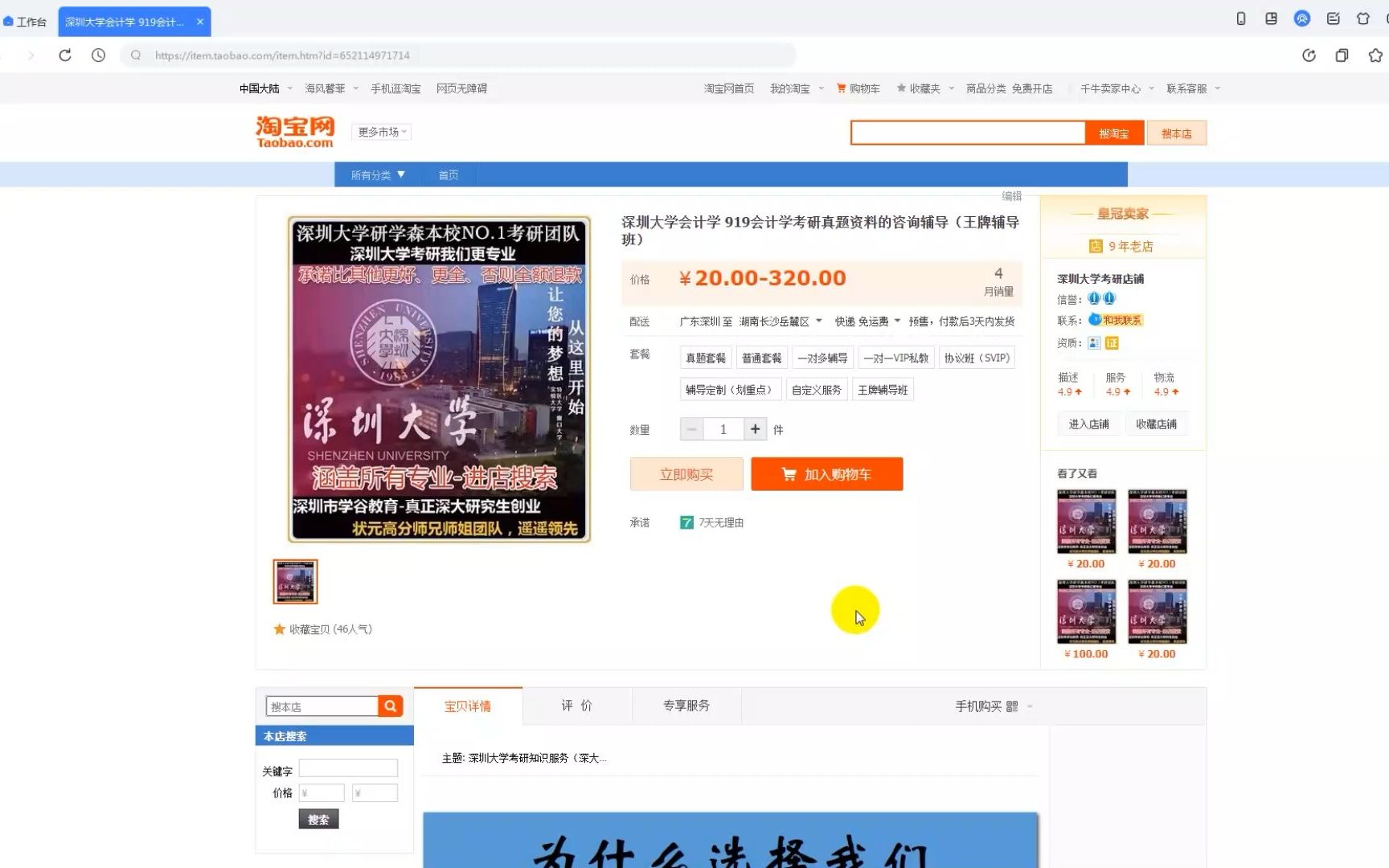Click the address bar URL field
Screen dimensions: 1389x868
coord(458,55)
